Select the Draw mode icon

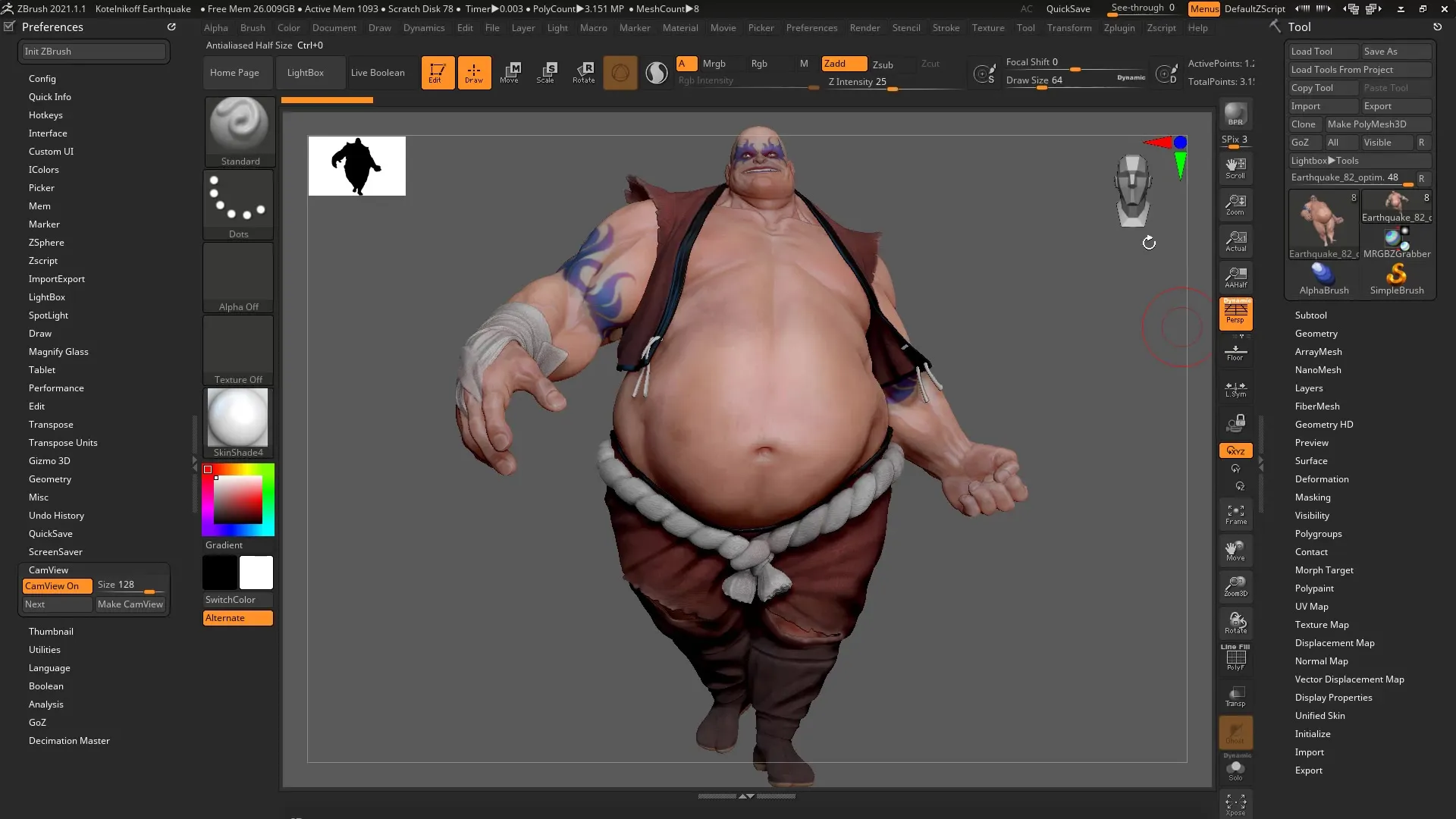pyautogui.click(x=474, y=73)
